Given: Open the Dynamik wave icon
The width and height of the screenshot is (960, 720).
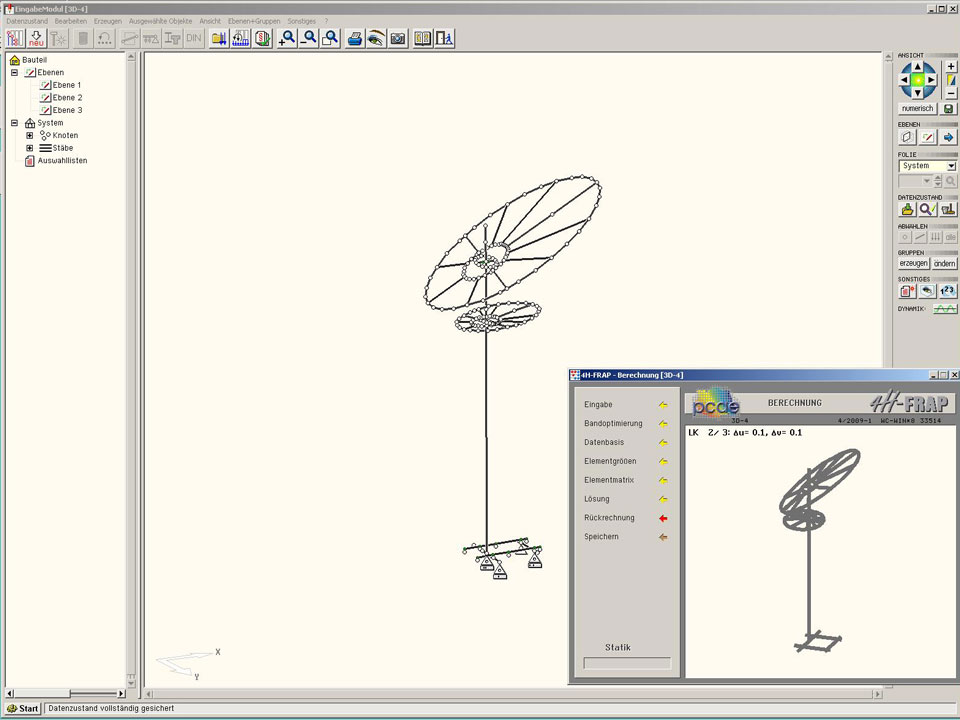Looking at the screenshot, I should (x=945, y=309).
